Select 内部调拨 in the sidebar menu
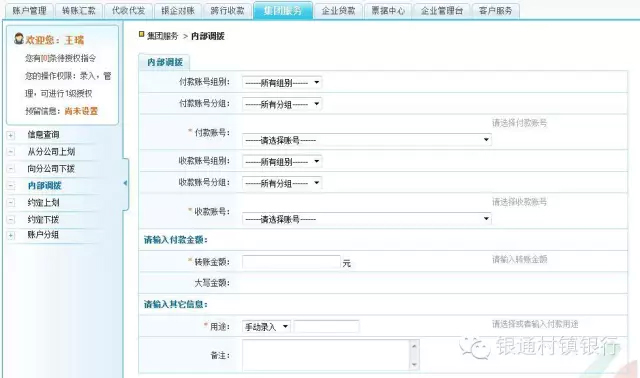 pyautogui.click(x=44, y=186)
